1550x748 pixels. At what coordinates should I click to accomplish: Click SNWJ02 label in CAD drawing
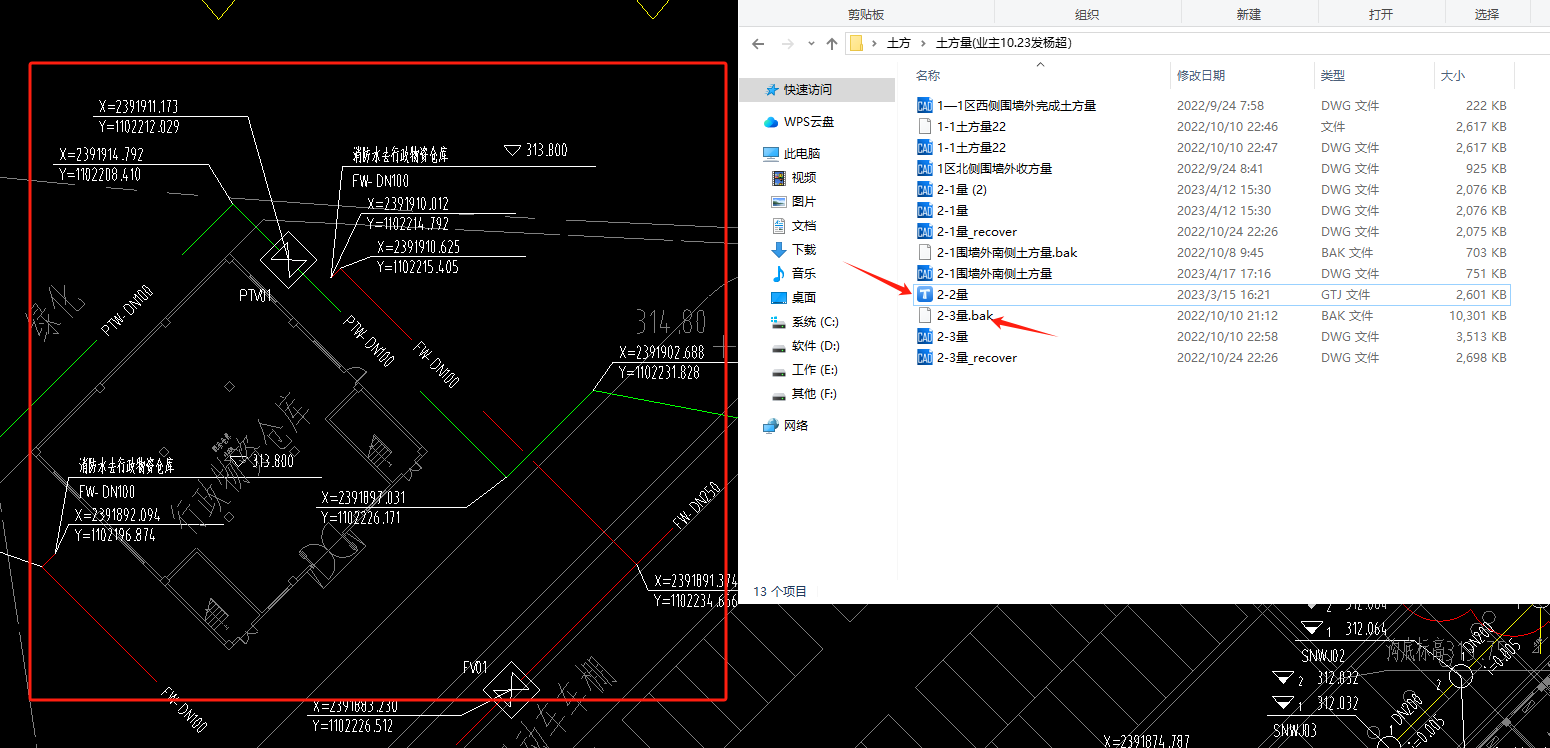[1324, 656]
